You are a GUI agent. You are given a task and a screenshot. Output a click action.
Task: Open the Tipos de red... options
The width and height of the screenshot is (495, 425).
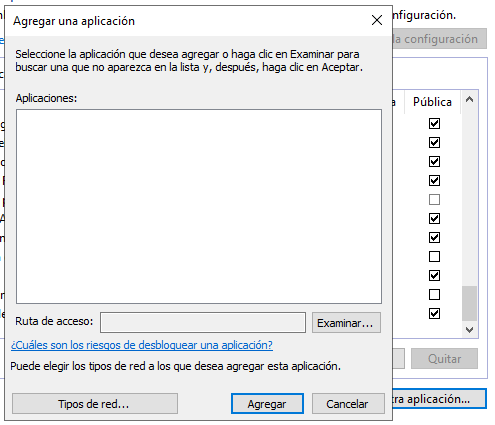(x=95, y=404)
